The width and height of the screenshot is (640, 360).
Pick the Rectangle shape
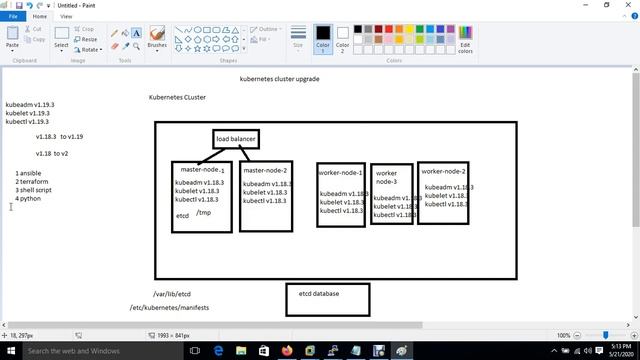coord(207,30)
